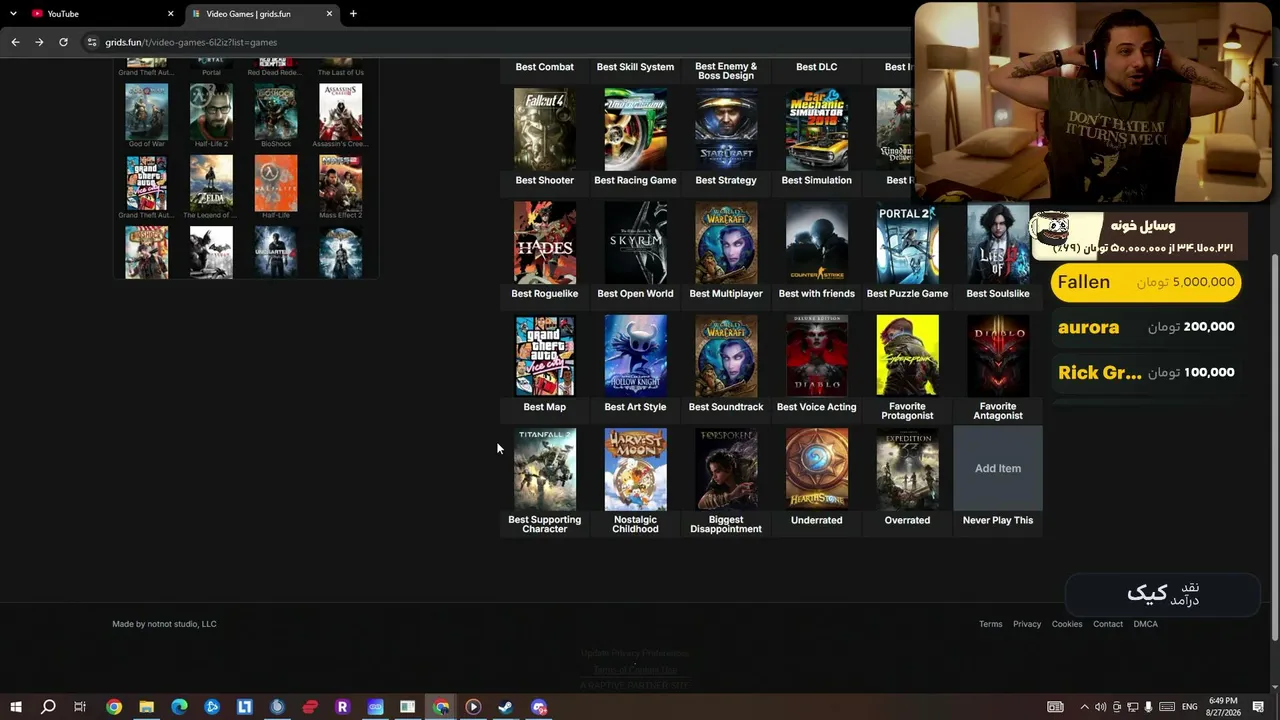Viewport: 1280px width, 720px height.
Task: Open the volume control in system tray
Action: tap(1101, 707)
